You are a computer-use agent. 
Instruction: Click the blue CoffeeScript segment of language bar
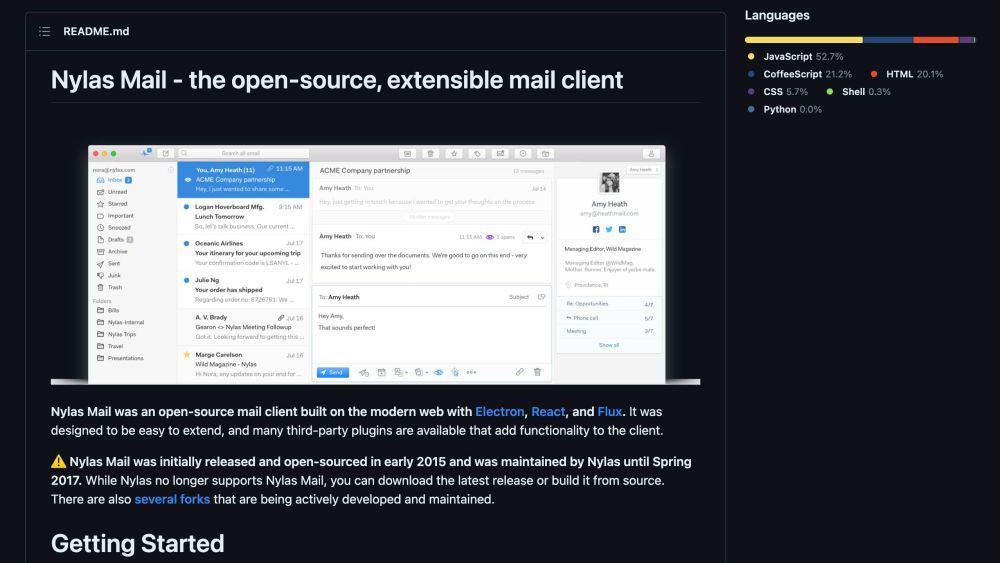tap(888, 40)
